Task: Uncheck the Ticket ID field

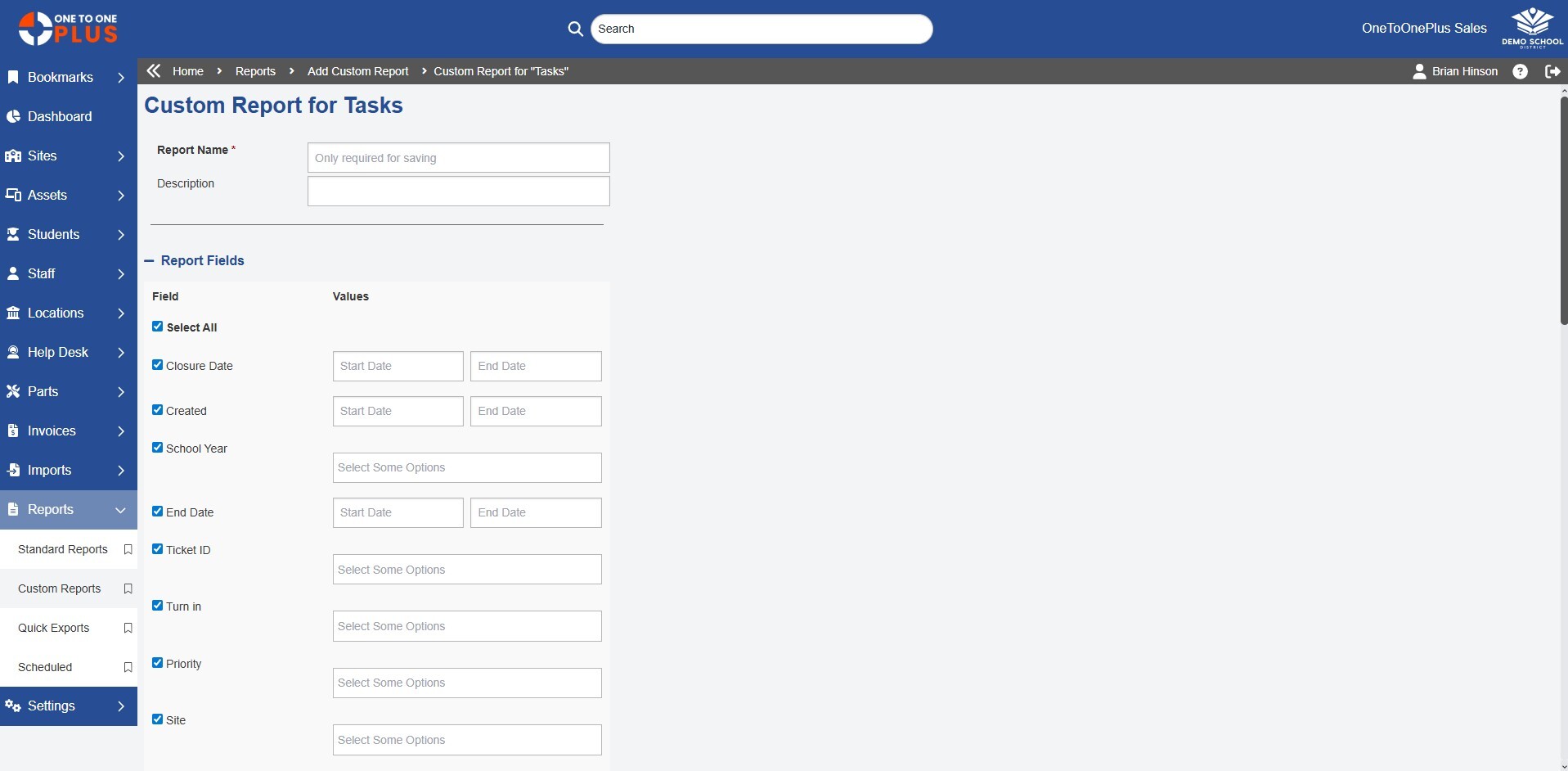Action: coord(157,548)
